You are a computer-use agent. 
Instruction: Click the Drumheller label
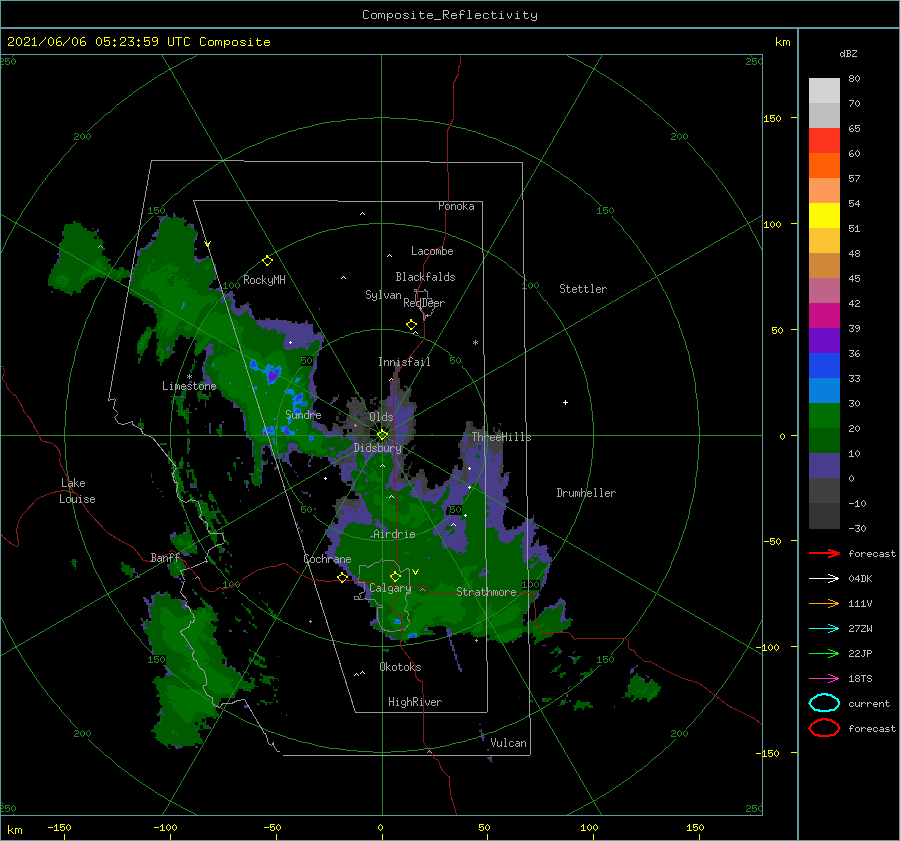click(586, 493)
